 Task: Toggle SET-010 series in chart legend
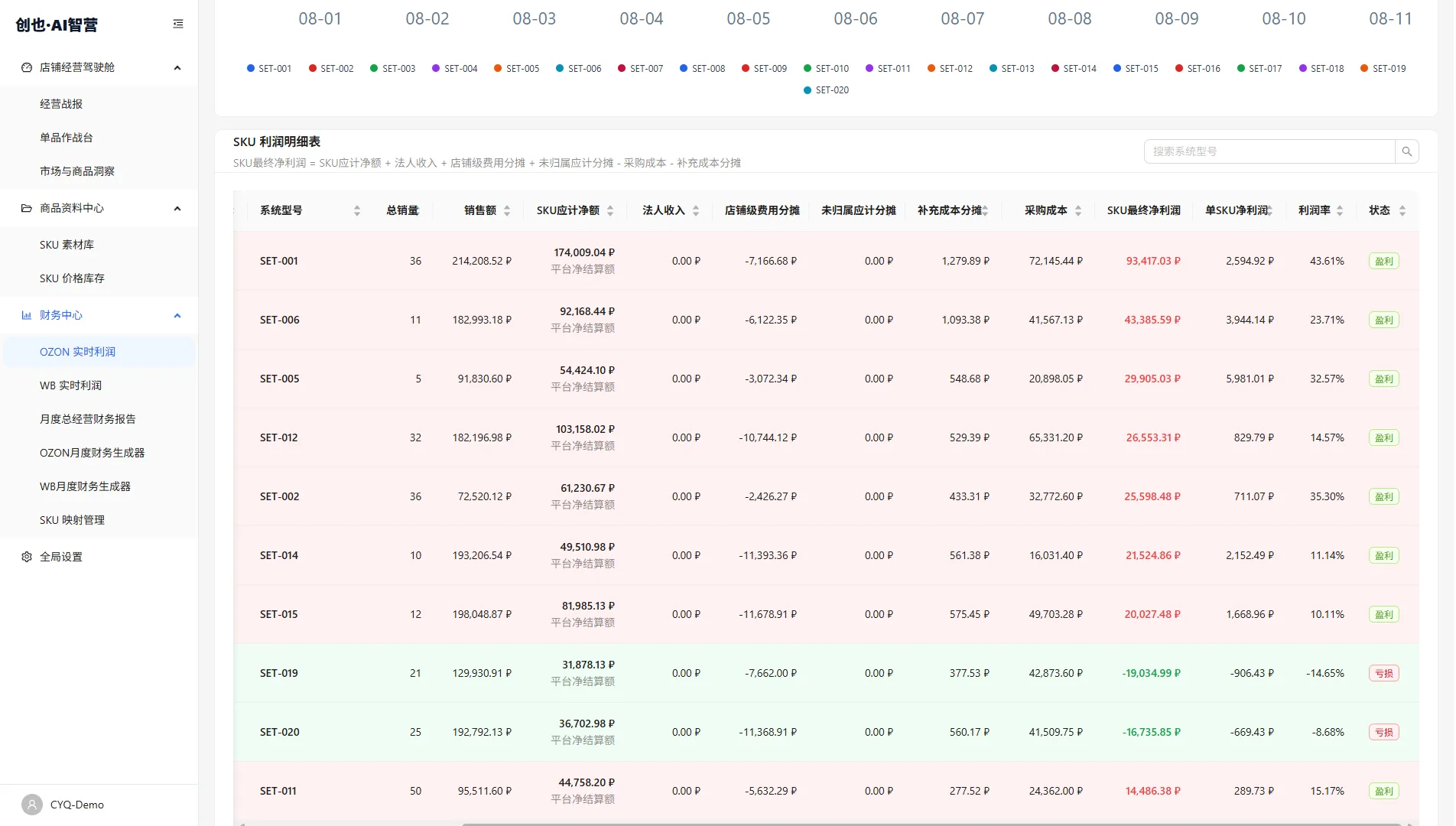coord(827,68)
